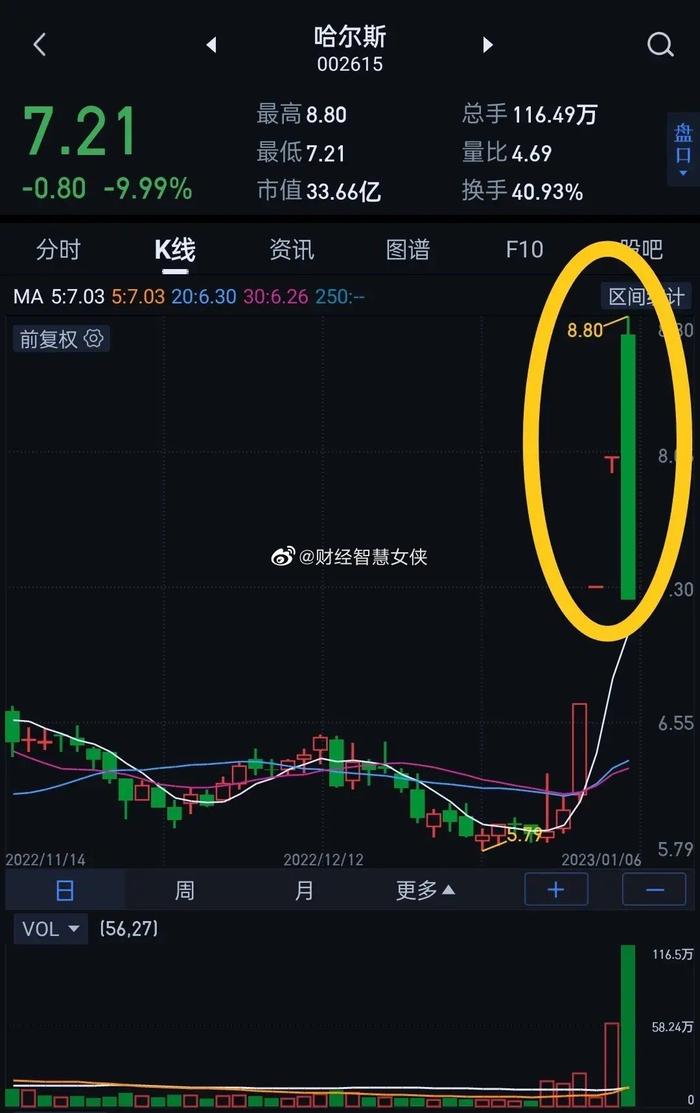Open the 图谱 tab
The width and height of the screenshot is (700, 1113).
[408, 250]
